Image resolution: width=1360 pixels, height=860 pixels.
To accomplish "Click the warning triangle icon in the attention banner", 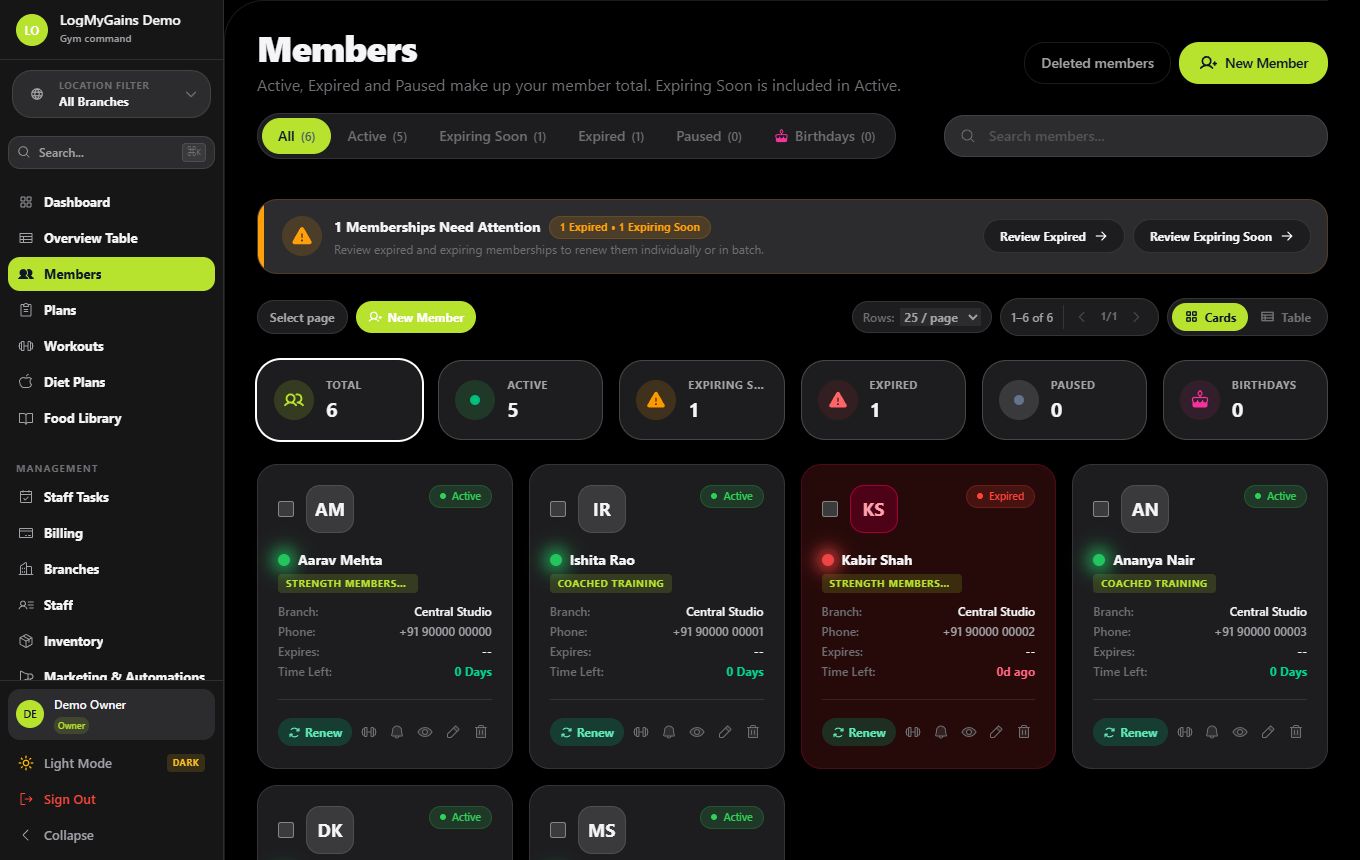I will pos(302,236).
